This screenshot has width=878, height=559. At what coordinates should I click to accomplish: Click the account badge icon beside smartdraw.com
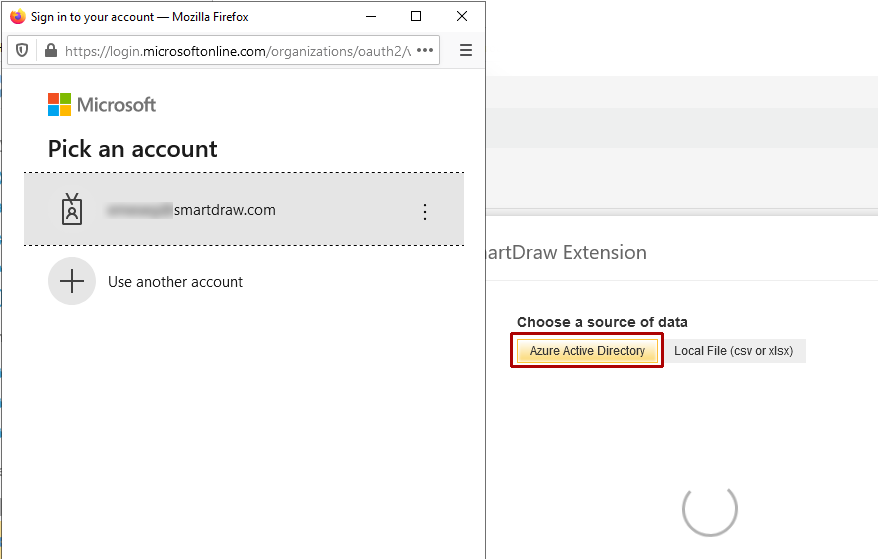(72, 210)
